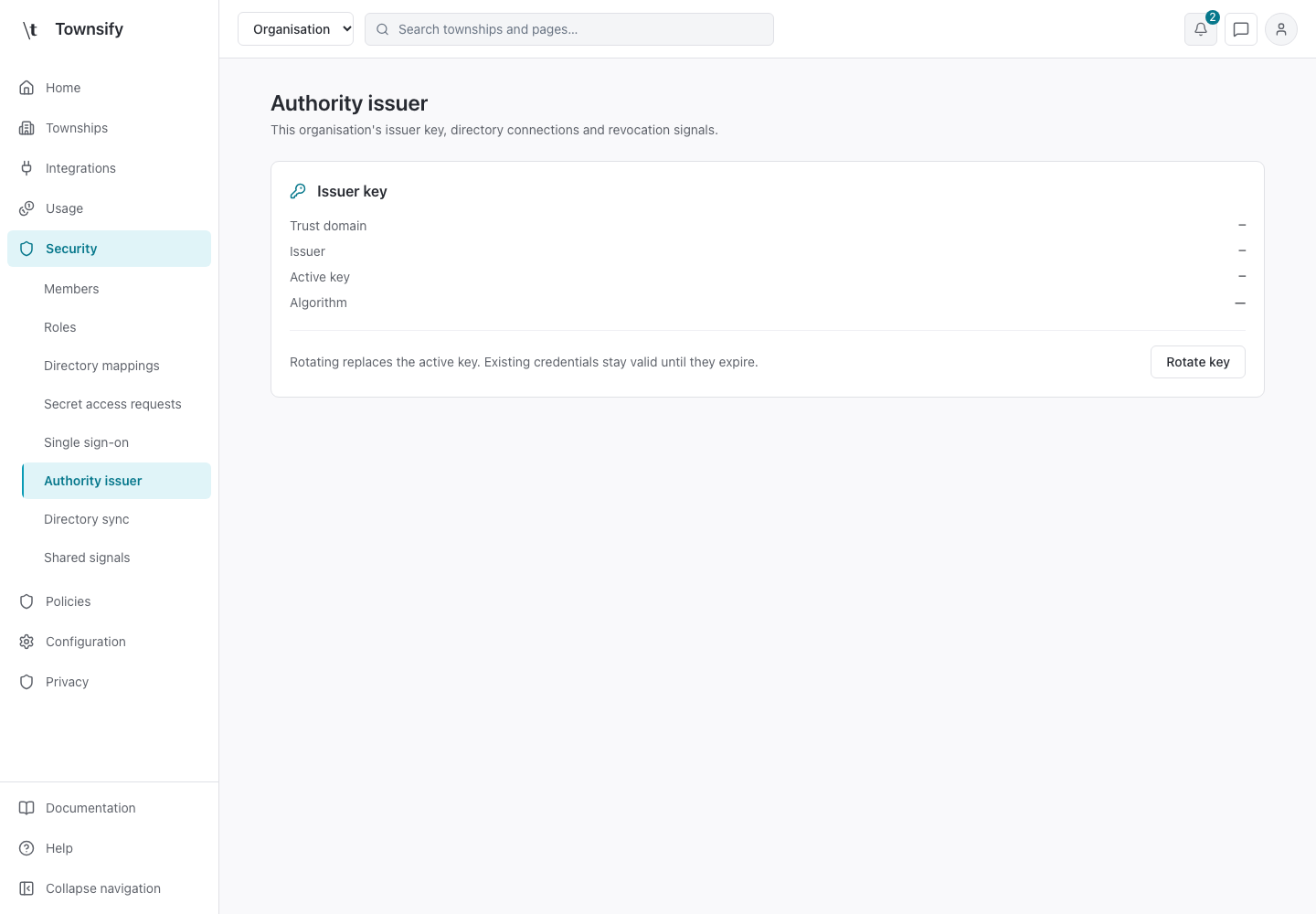Click the Active key label
The width and height of the screenshot is (1316, 914).
coord(320,277)
